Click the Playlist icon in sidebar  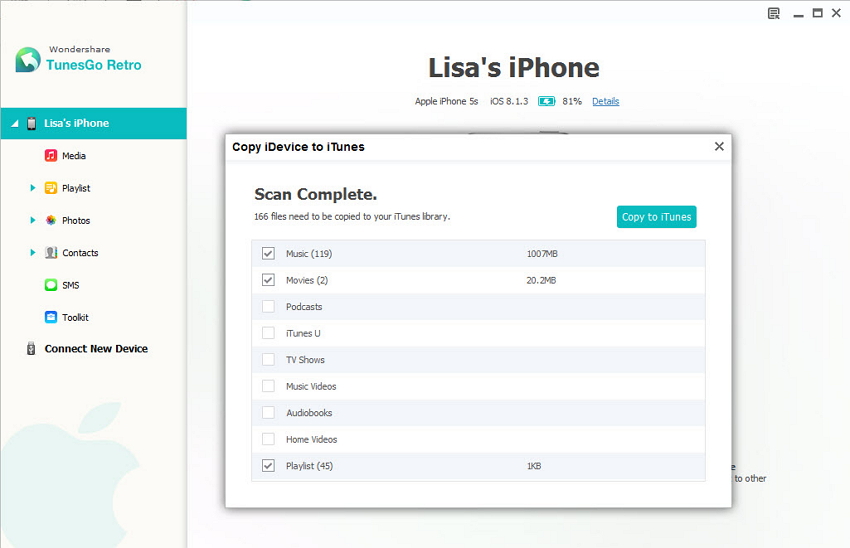coord(51,188)
